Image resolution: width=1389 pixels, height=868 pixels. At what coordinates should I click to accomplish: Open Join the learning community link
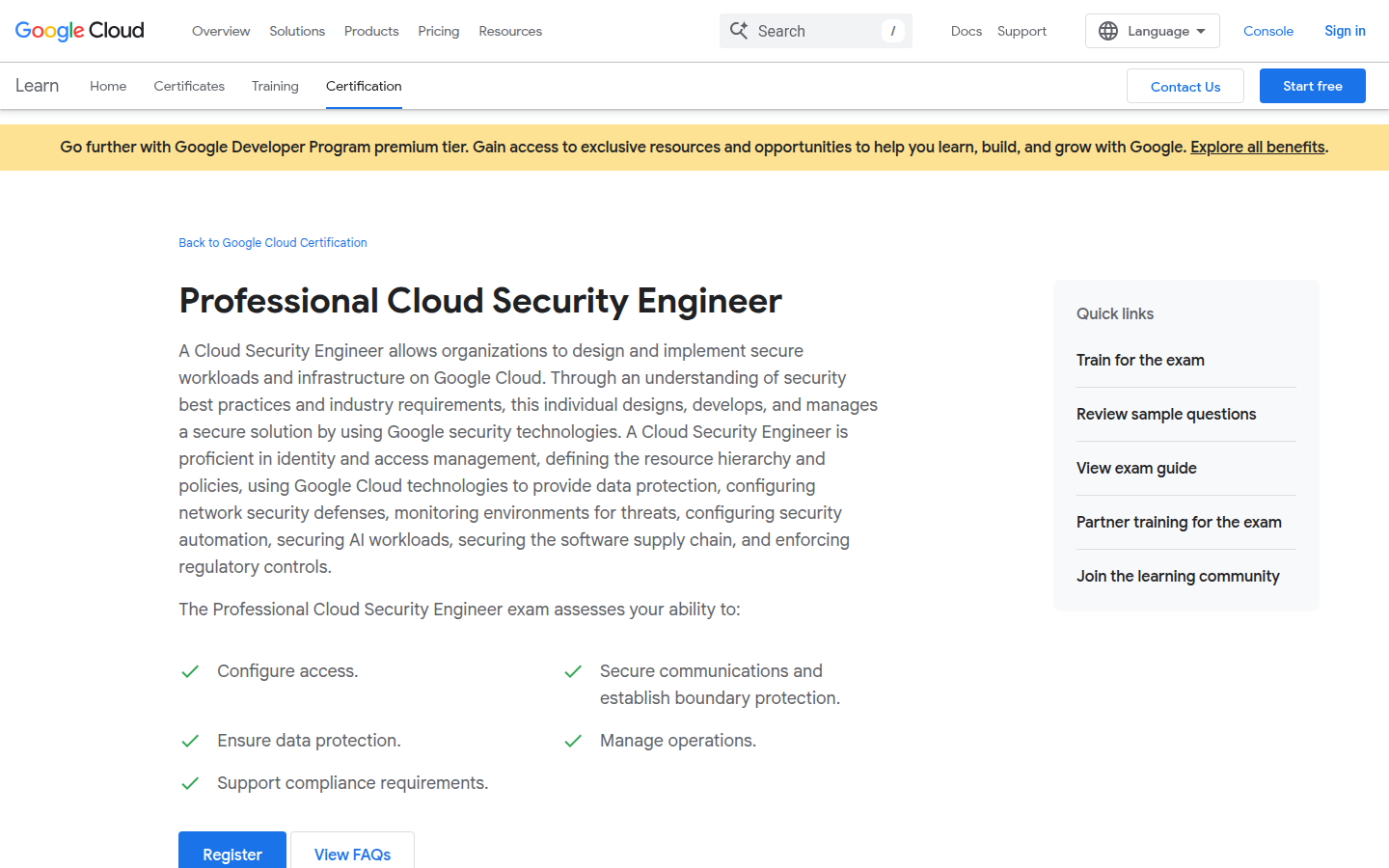[1178, 576]
